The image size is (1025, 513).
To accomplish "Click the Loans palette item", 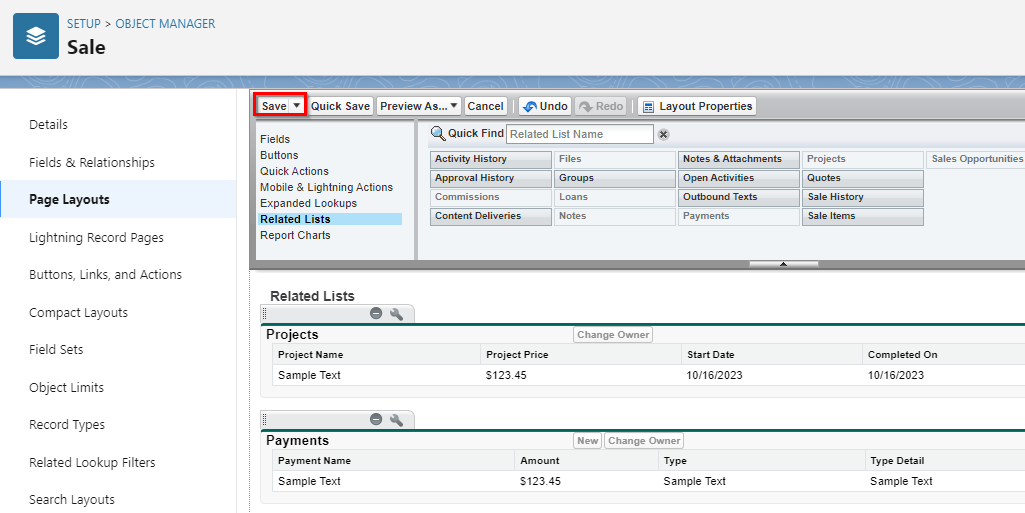I will pyautogui.click(x=614, y=197).
